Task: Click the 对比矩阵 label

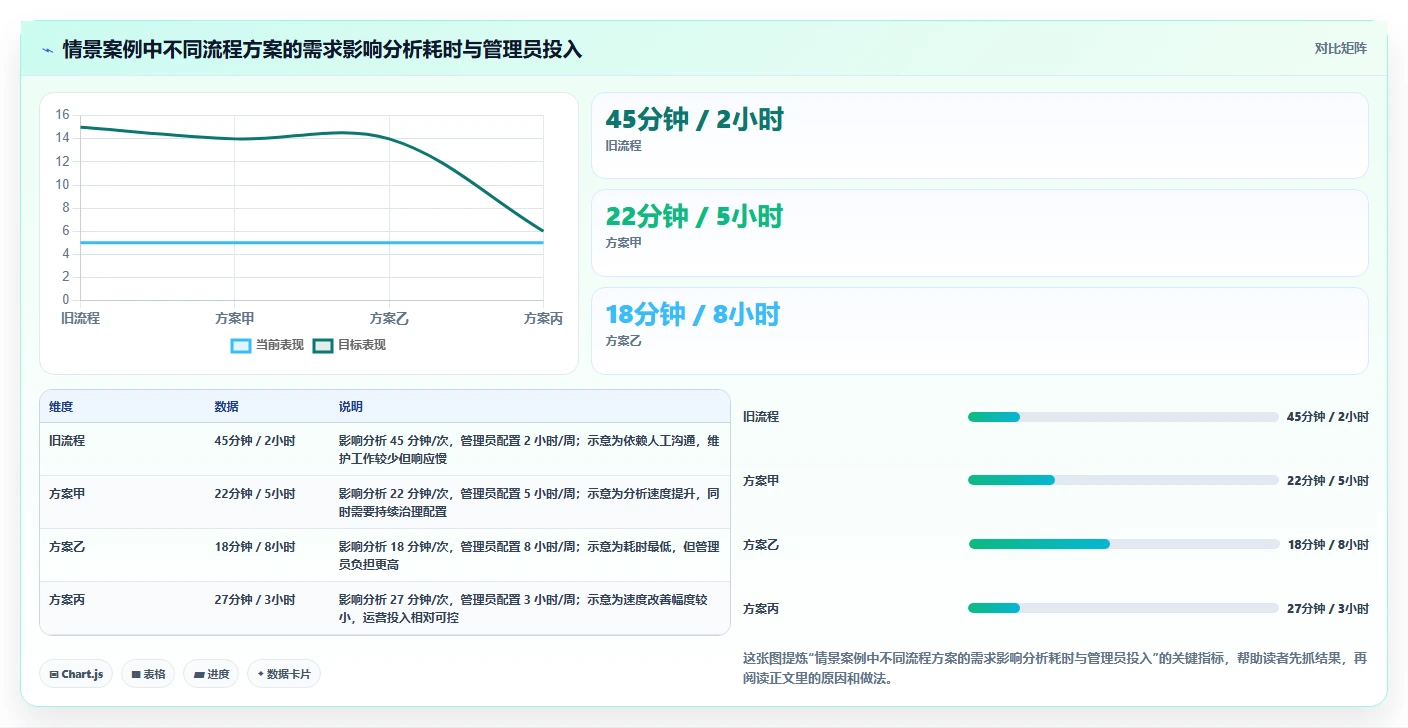Action: click(x=1340, y=48)
